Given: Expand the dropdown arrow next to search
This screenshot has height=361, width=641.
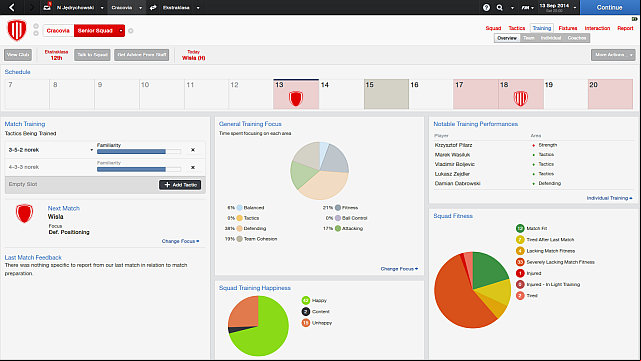Looking at the screenshot, I should click(x=512, y=8).
